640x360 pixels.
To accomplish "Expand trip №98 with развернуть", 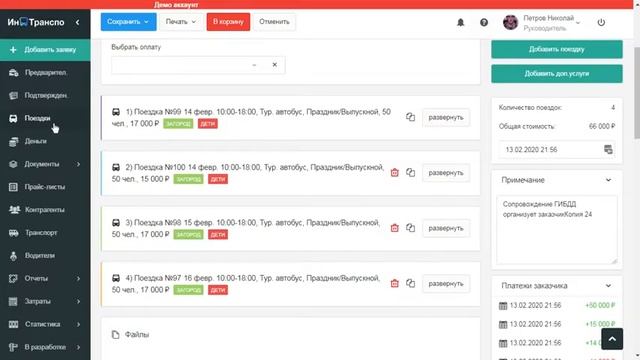I will pos(446,229).
